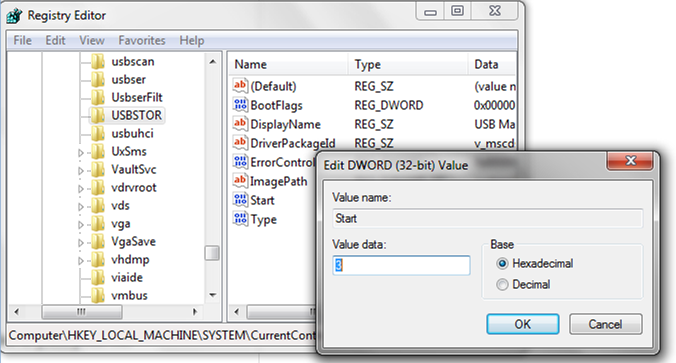Click the vmbus folder icon
The image size is (676, 363).
click(98, 296)
